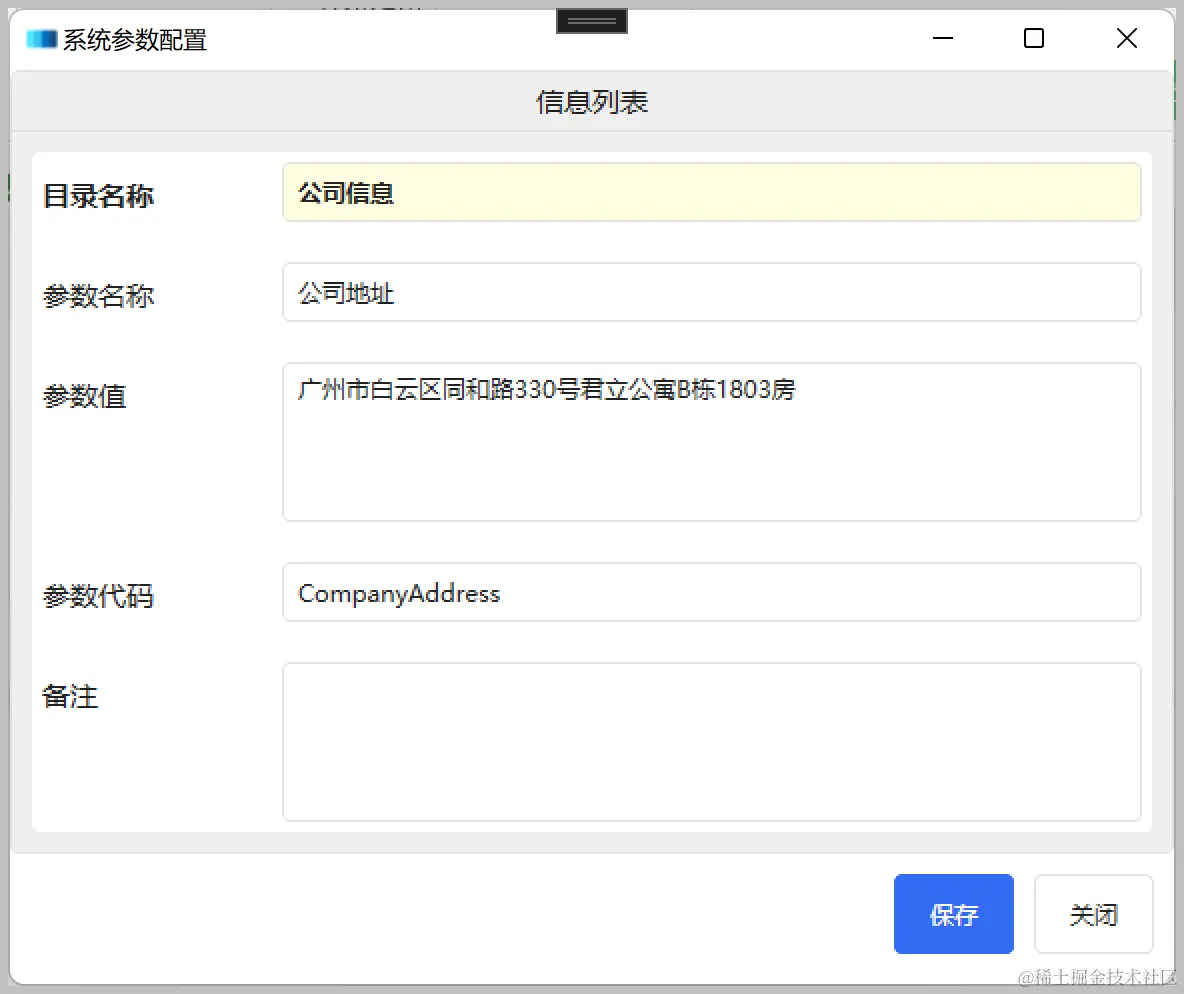
Task: Click the app icon in the title bar
Action: (42, 39)
